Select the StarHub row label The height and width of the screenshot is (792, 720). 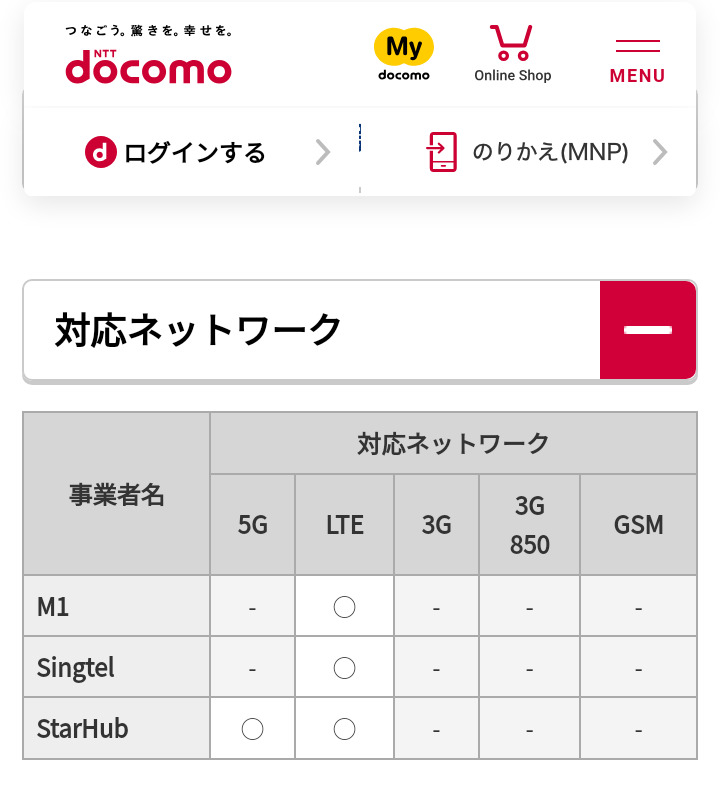point(83,729)
